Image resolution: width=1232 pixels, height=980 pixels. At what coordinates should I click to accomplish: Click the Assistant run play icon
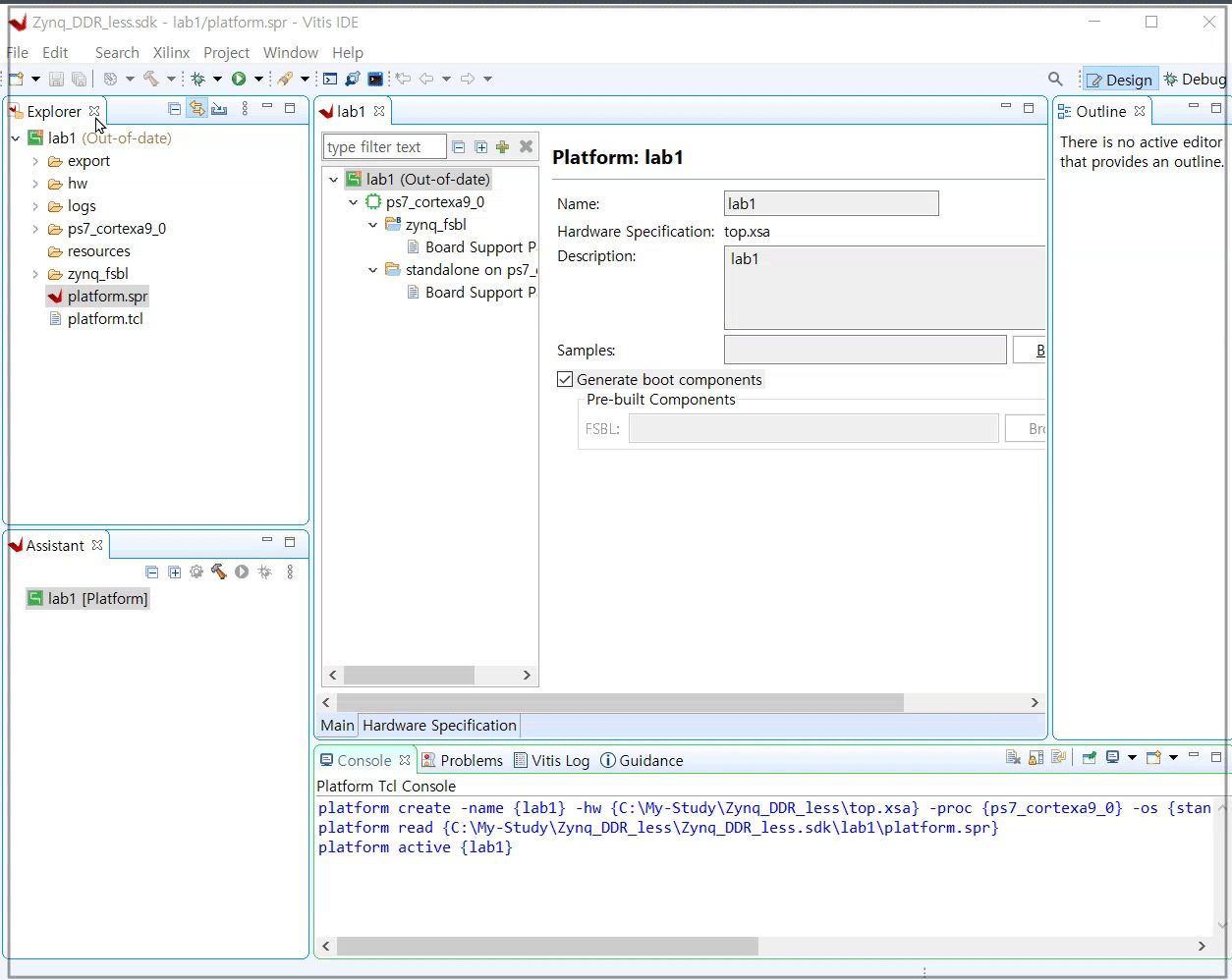point(242,572)
